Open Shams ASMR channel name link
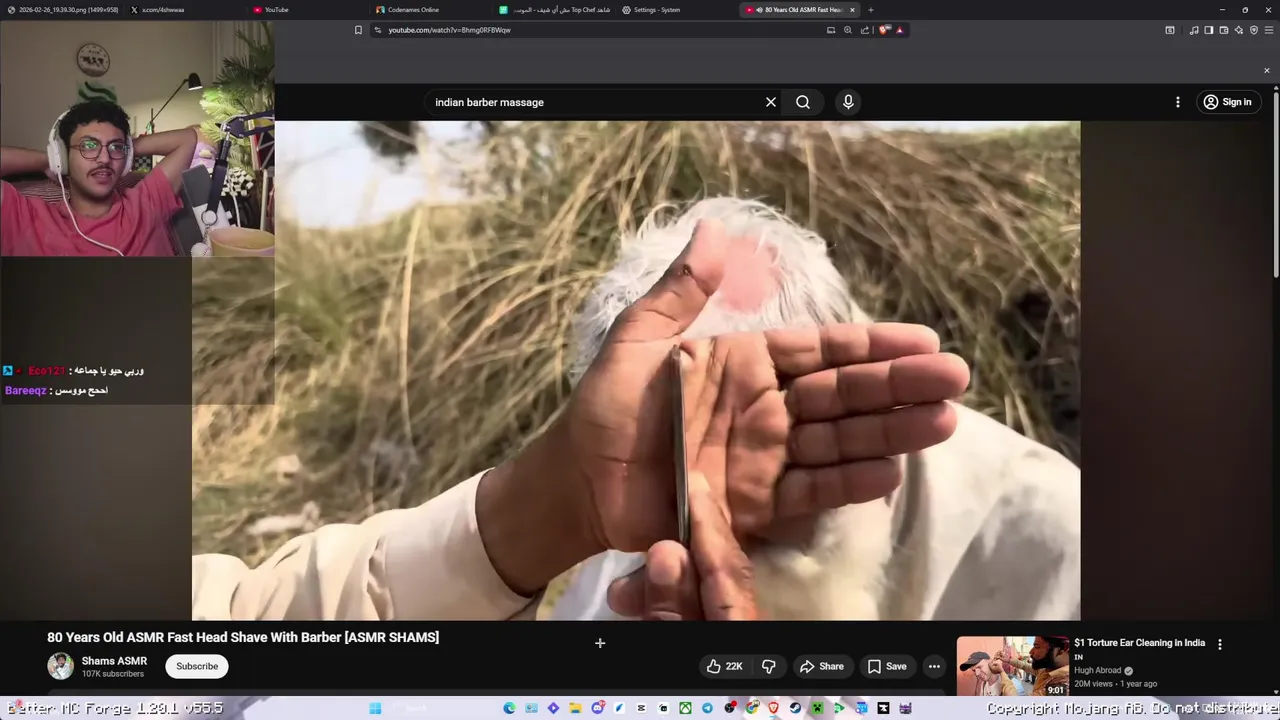This screenshot has height=720, width=1280. (114, 661)
